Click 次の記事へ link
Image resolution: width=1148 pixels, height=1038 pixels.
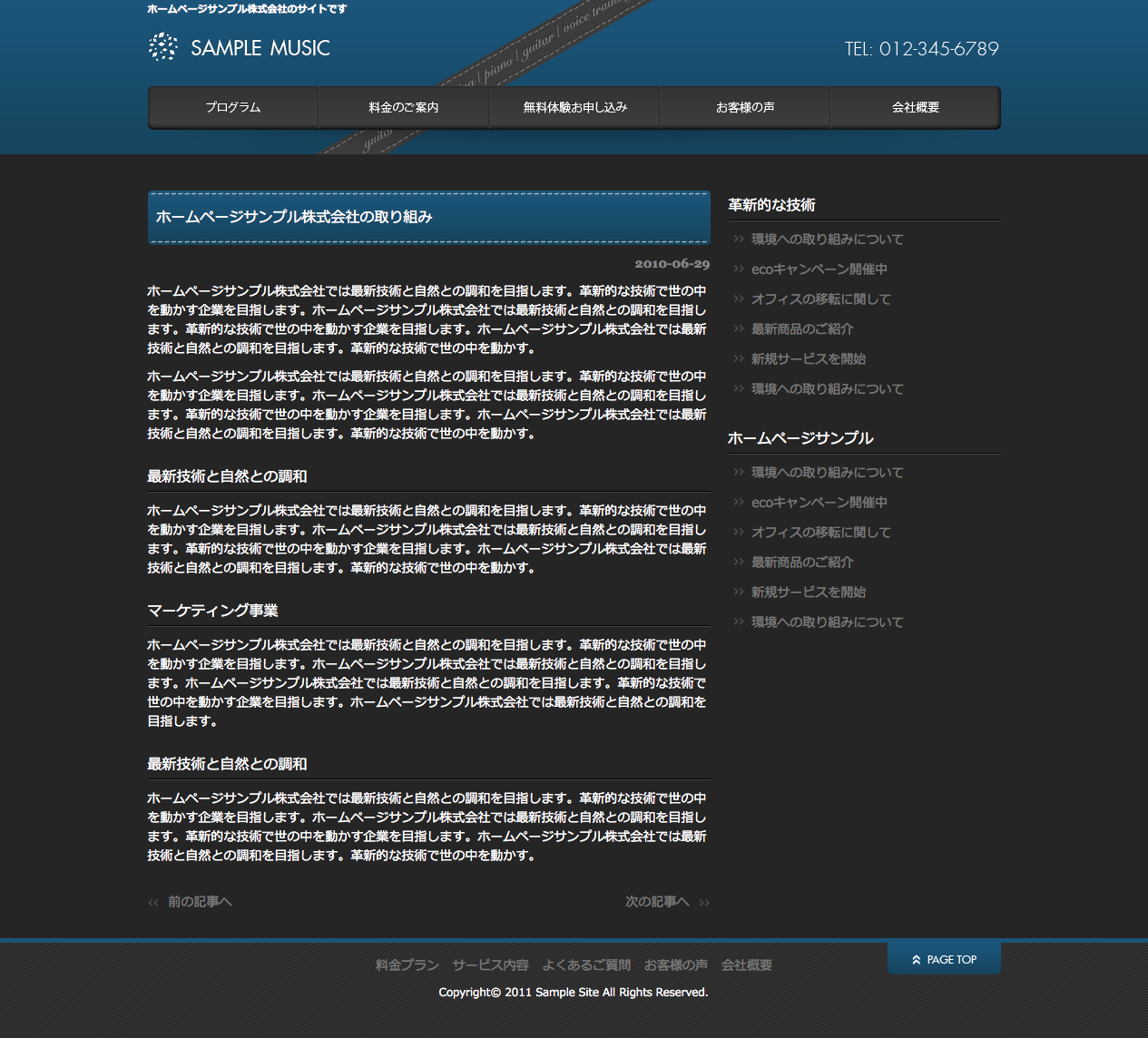click(x=657, y=902)
